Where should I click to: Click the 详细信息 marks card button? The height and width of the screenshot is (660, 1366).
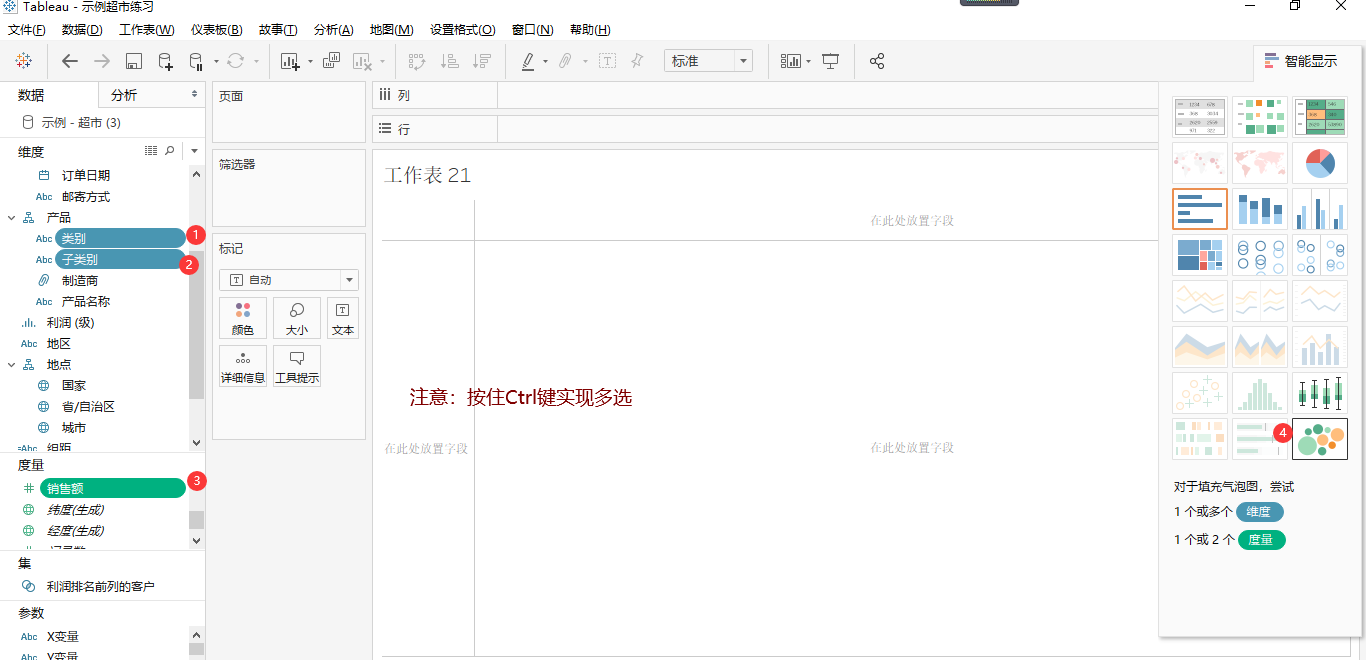(243, 366)
